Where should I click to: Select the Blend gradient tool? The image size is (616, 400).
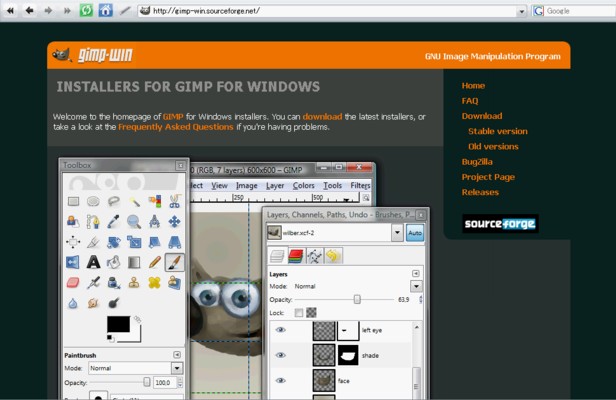[x=134, y=262]
